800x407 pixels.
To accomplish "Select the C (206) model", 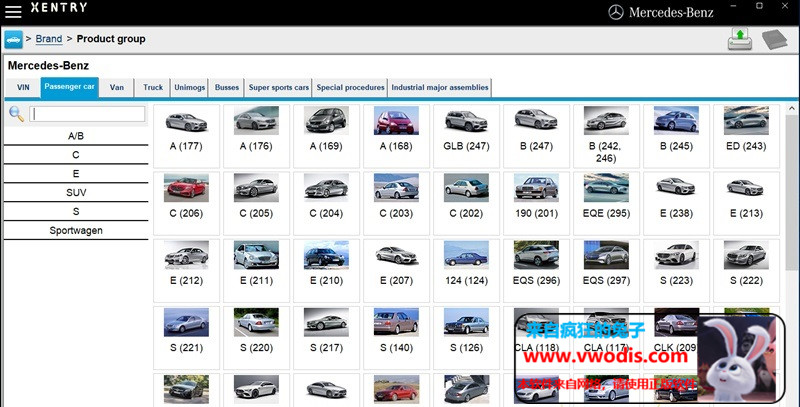I will [x=186, y=204].
